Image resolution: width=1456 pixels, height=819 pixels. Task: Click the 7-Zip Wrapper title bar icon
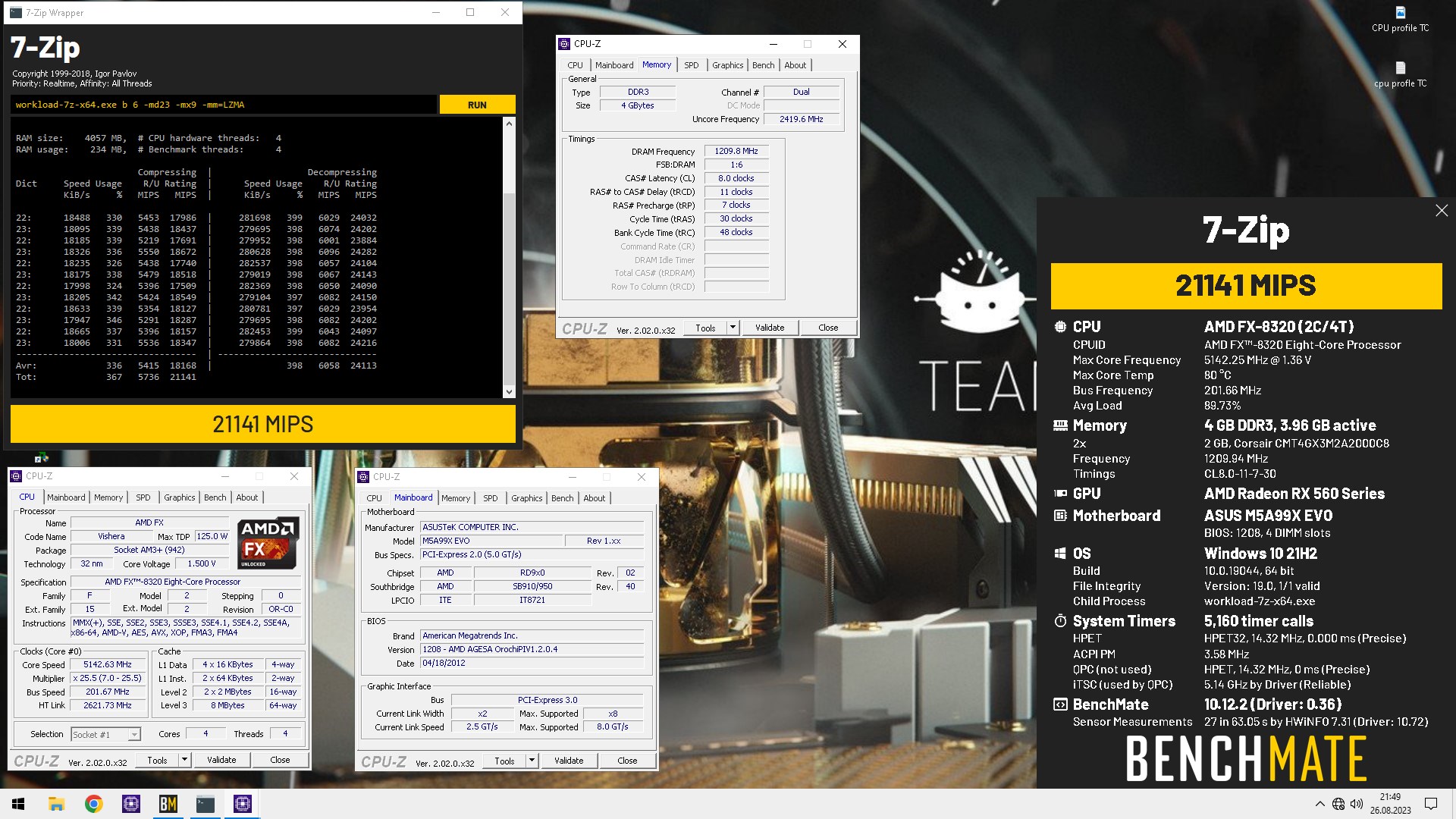click(x=17, y=13)
